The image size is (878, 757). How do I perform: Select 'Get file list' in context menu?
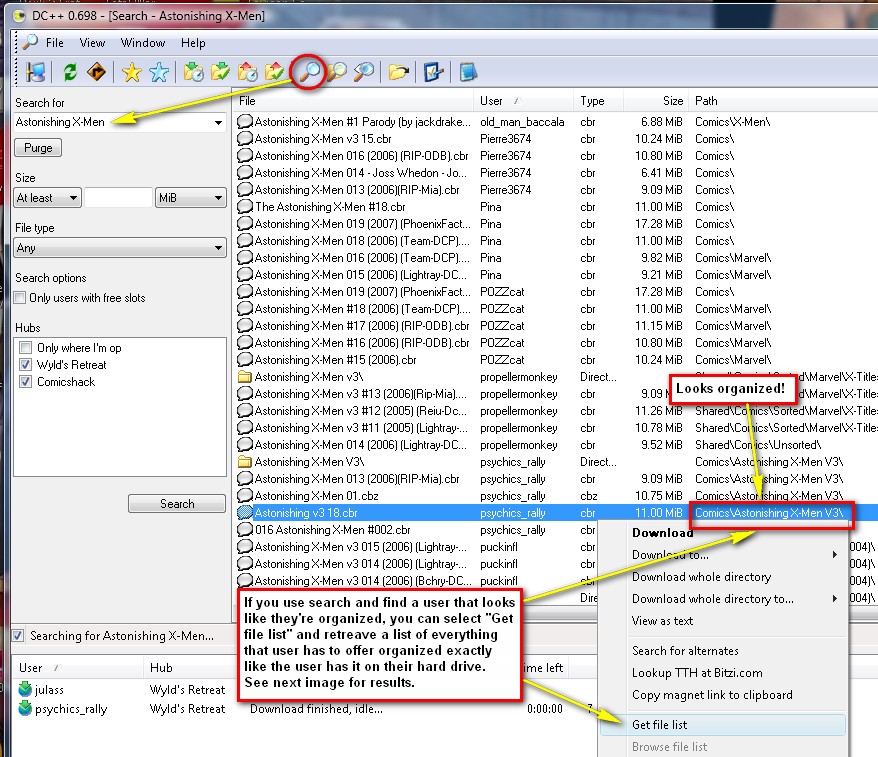point(660,725)
